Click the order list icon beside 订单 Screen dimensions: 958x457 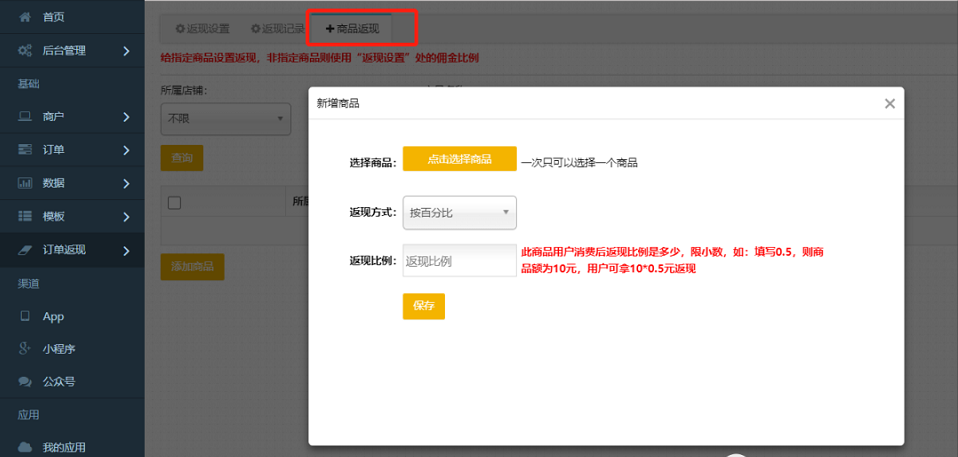[25, 150]
